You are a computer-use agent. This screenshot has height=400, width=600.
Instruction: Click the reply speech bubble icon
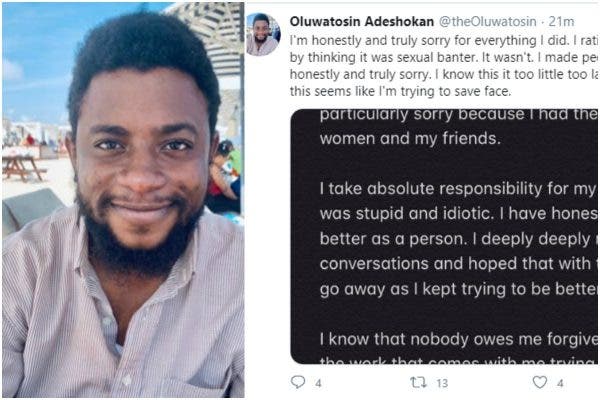click(x=297, y=382)
